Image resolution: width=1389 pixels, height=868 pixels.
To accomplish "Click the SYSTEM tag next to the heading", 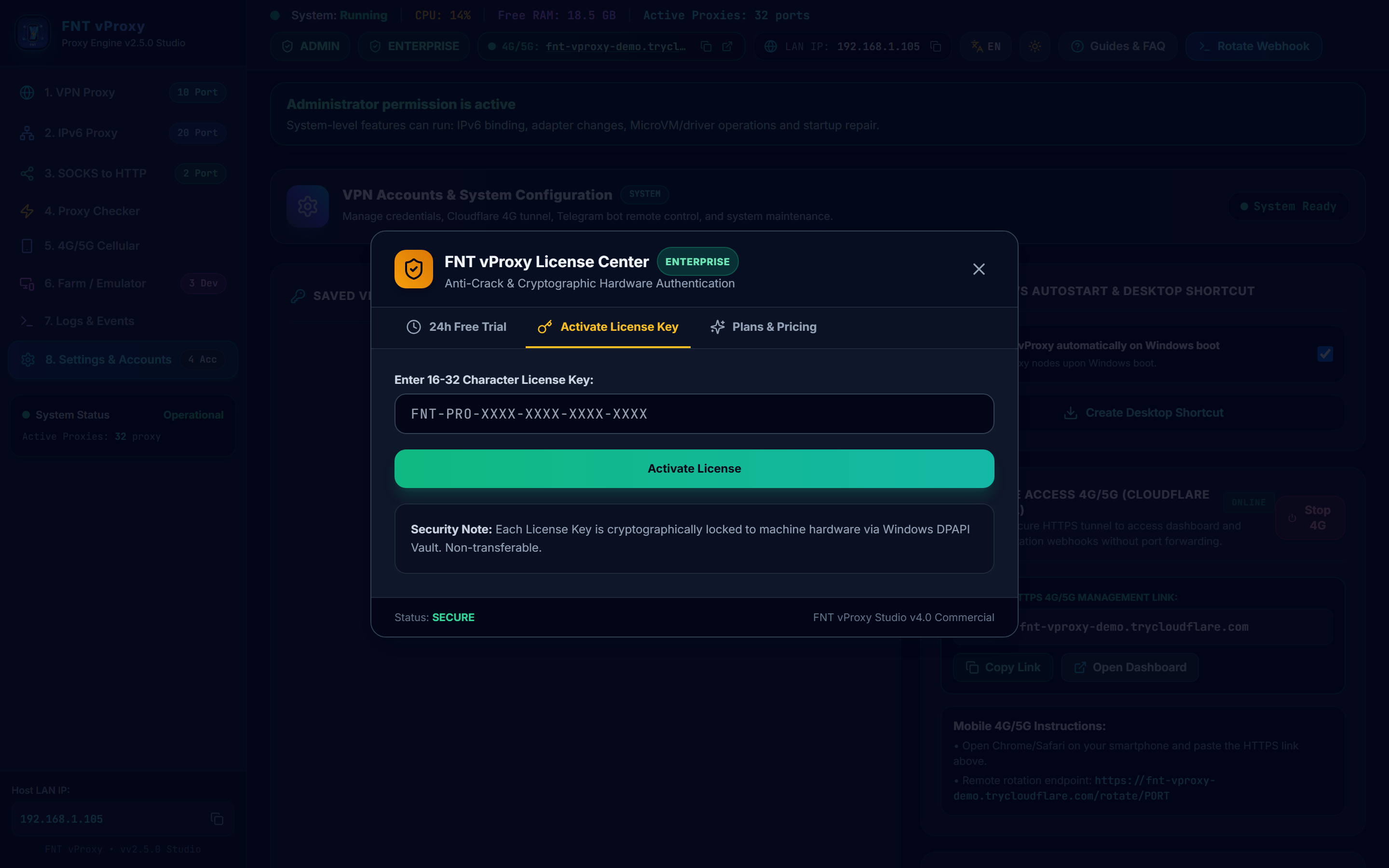I will pos(644,194).
